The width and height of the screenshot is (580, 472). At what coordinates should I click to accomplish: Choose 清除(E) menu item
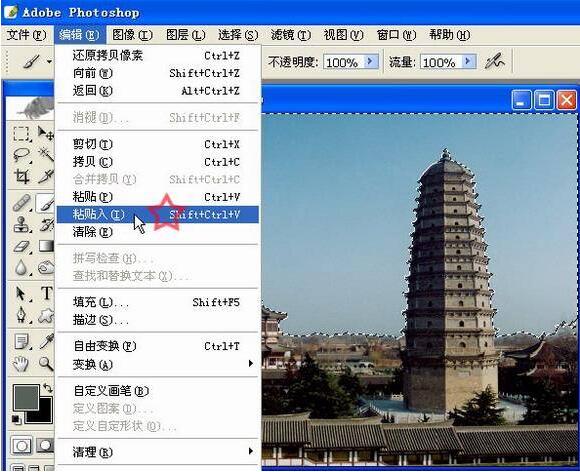(x=158, y=232)
